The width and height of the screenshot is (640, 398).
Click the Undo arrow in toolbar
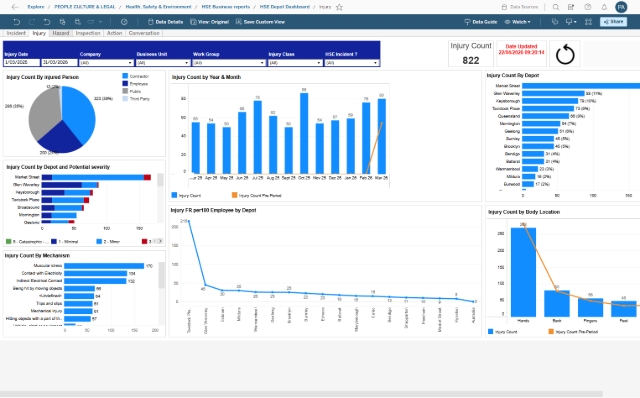click(x=17, y=22)
